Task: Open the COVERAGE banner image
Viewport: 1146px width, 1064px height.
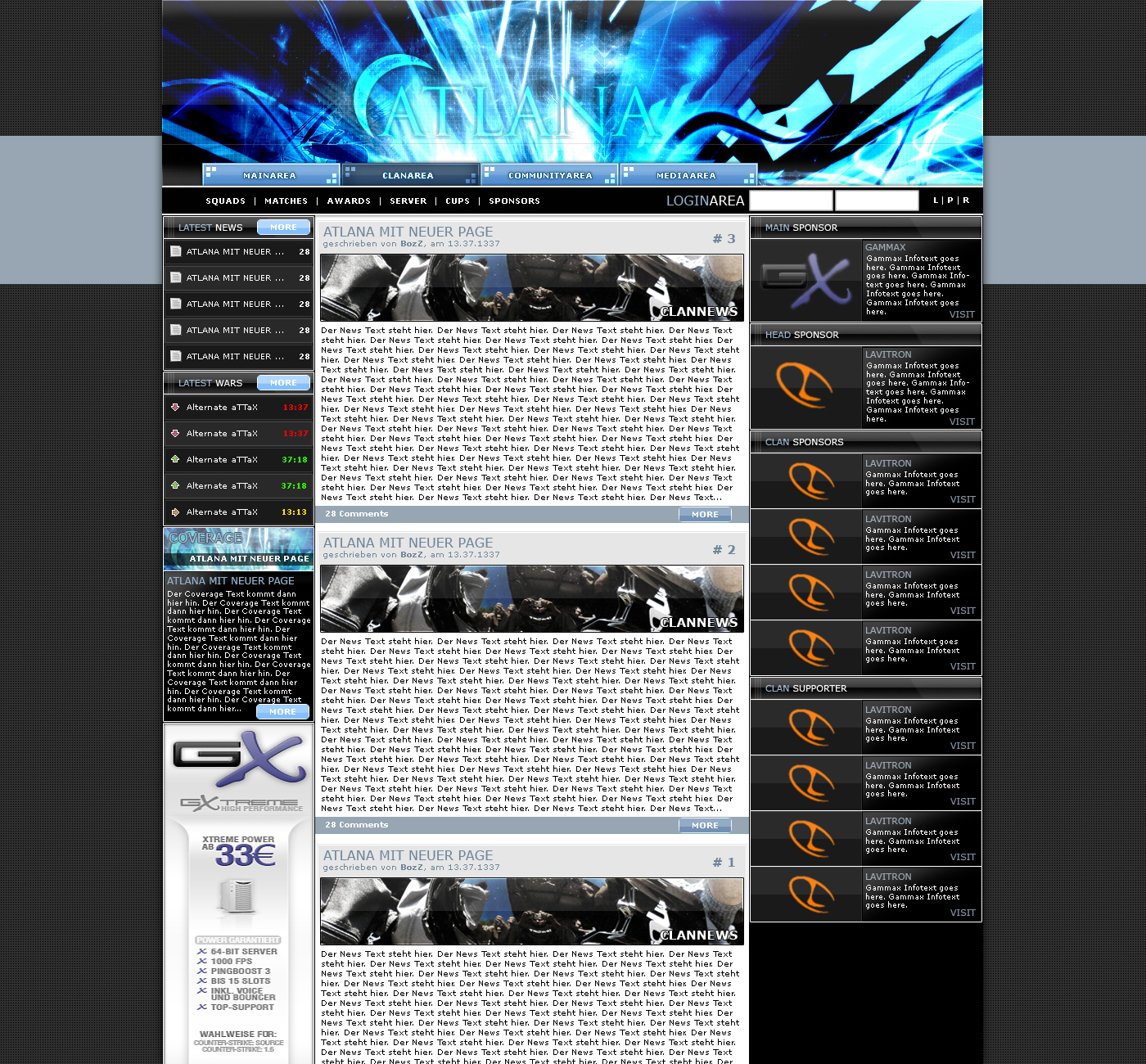Action: pos(238,549)
